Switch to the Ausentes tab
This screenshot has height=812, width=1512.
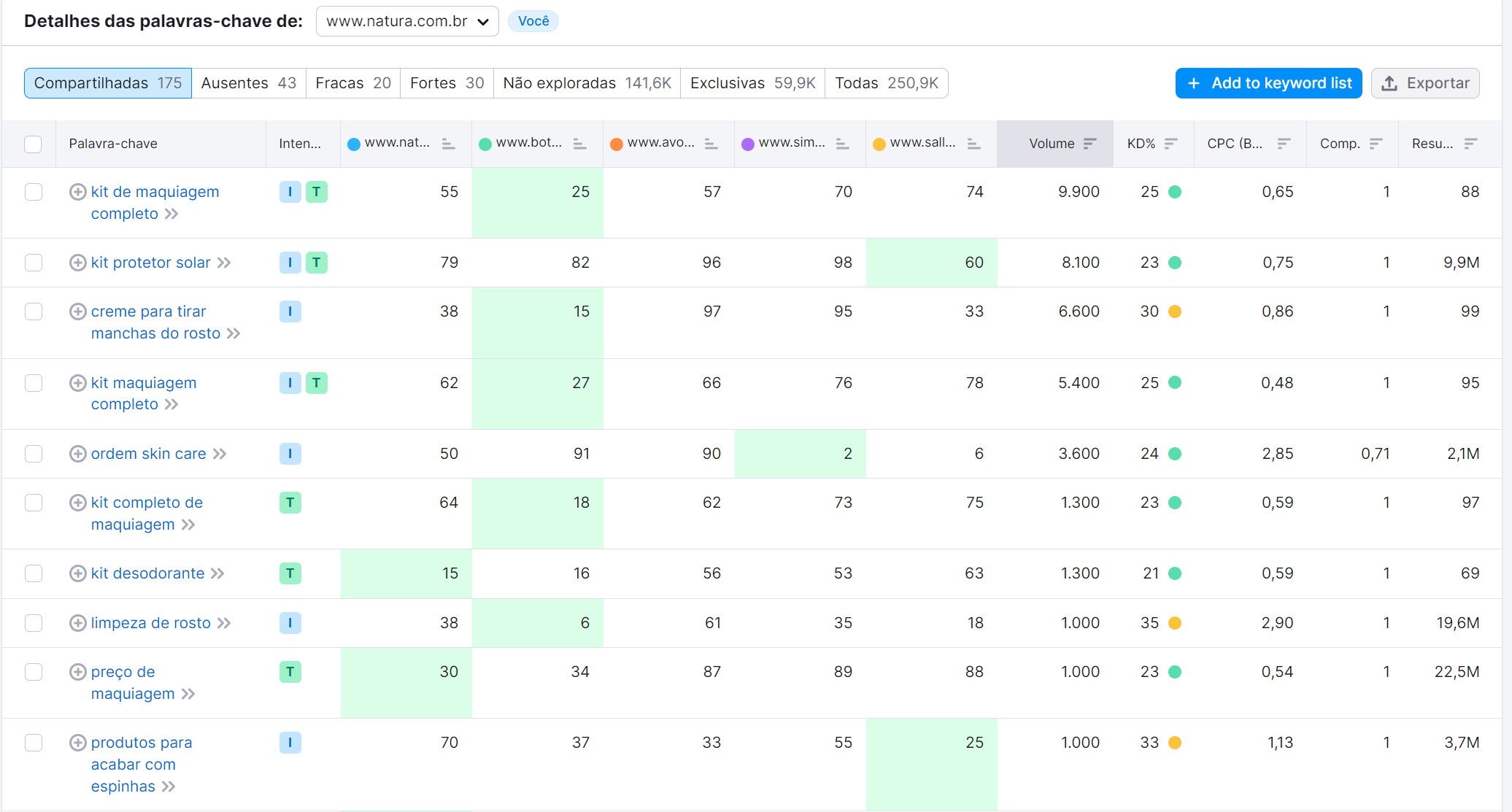pos(249,82)
